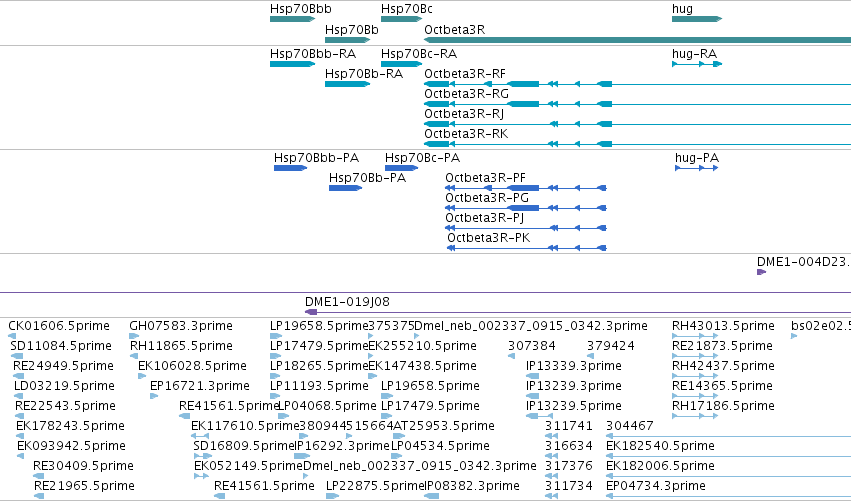Click the EK117610.5prime EST label
The image size is (851, 501).
pyautogui.click(x=245, y=426)
